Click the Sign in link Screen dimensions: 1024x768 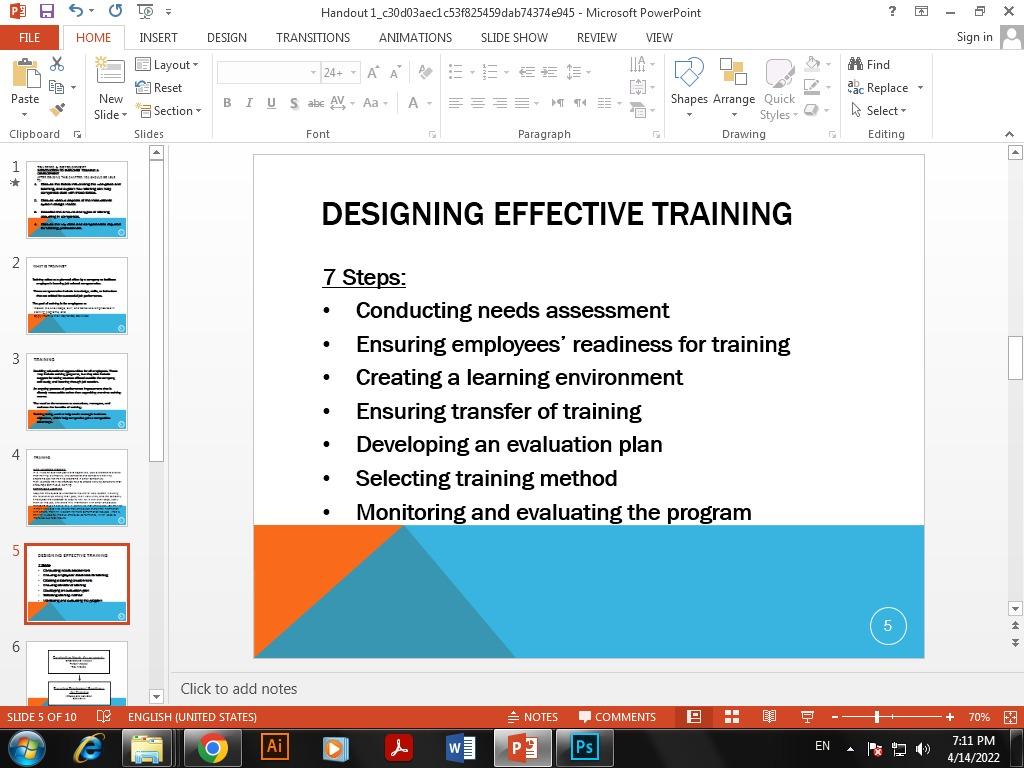974,37
